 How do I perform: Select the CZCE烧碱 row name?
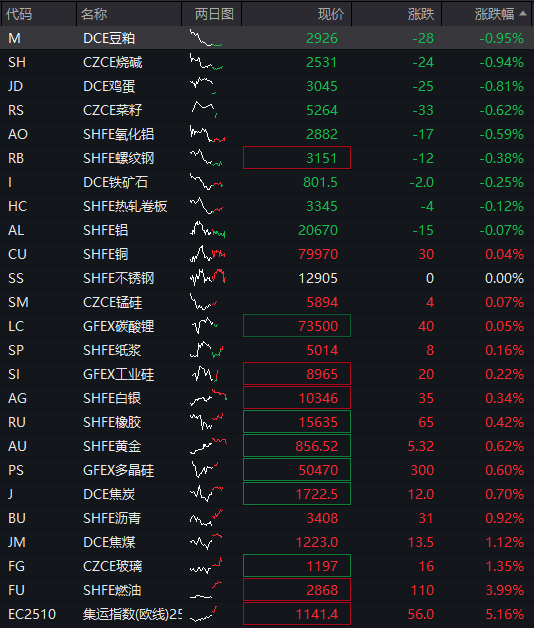[113, 62]
